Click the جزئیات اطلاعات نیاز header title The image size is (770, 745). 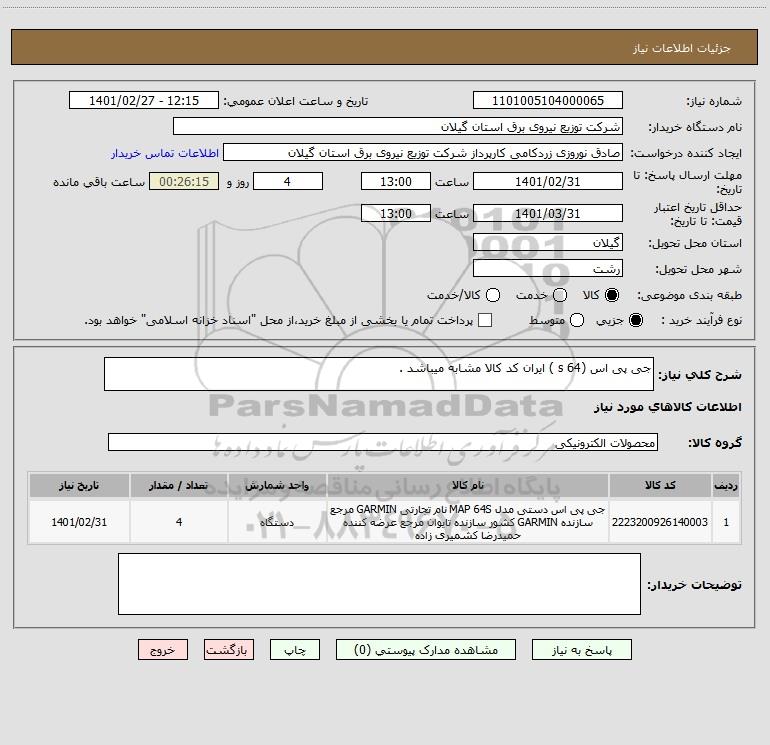(x=682, y=48)
